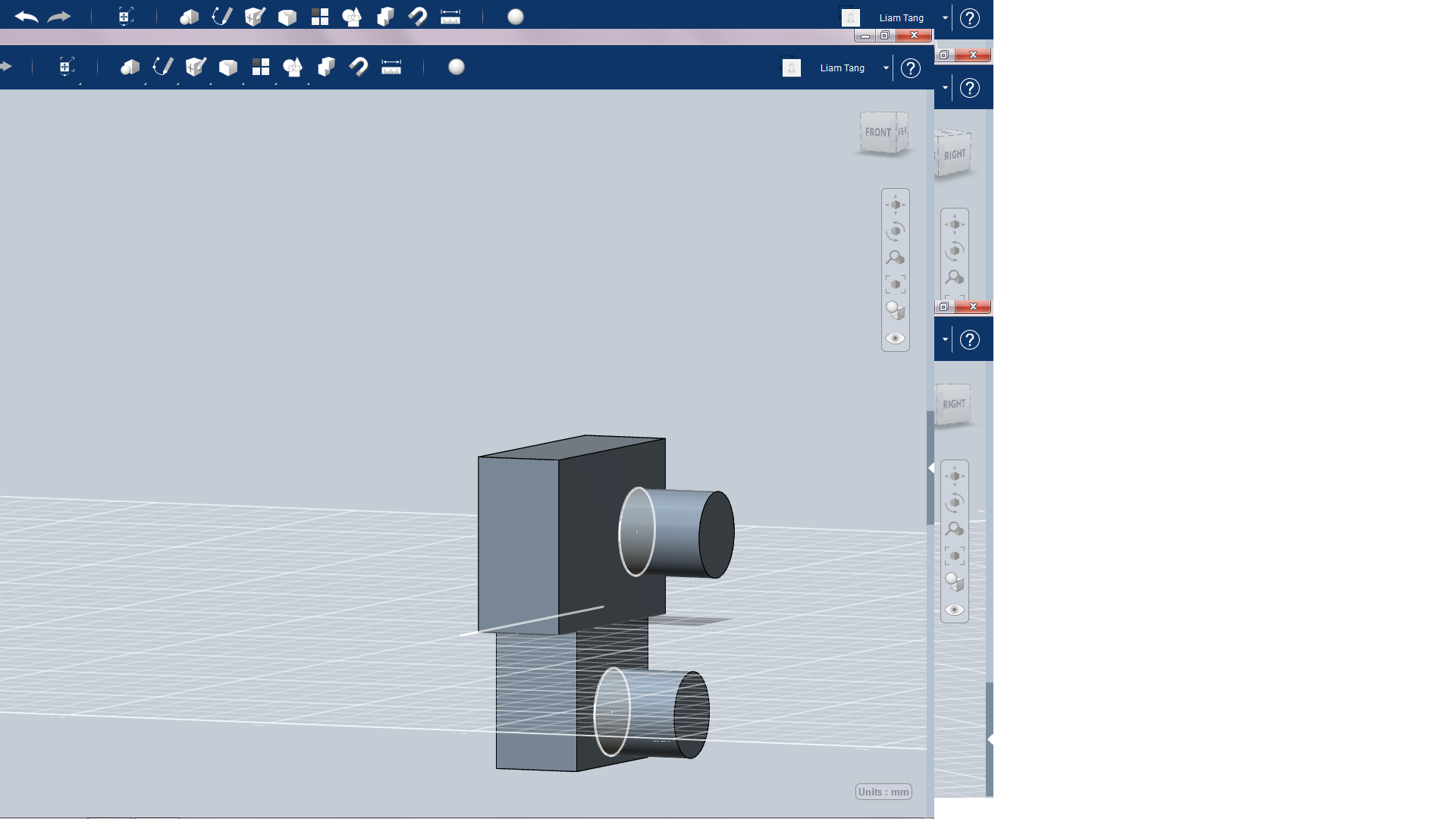This screenshot has height=819, width=1456.
Task: Click Help icon in lower-right background window
Action: pyautogui.click(x=970, y=340)
